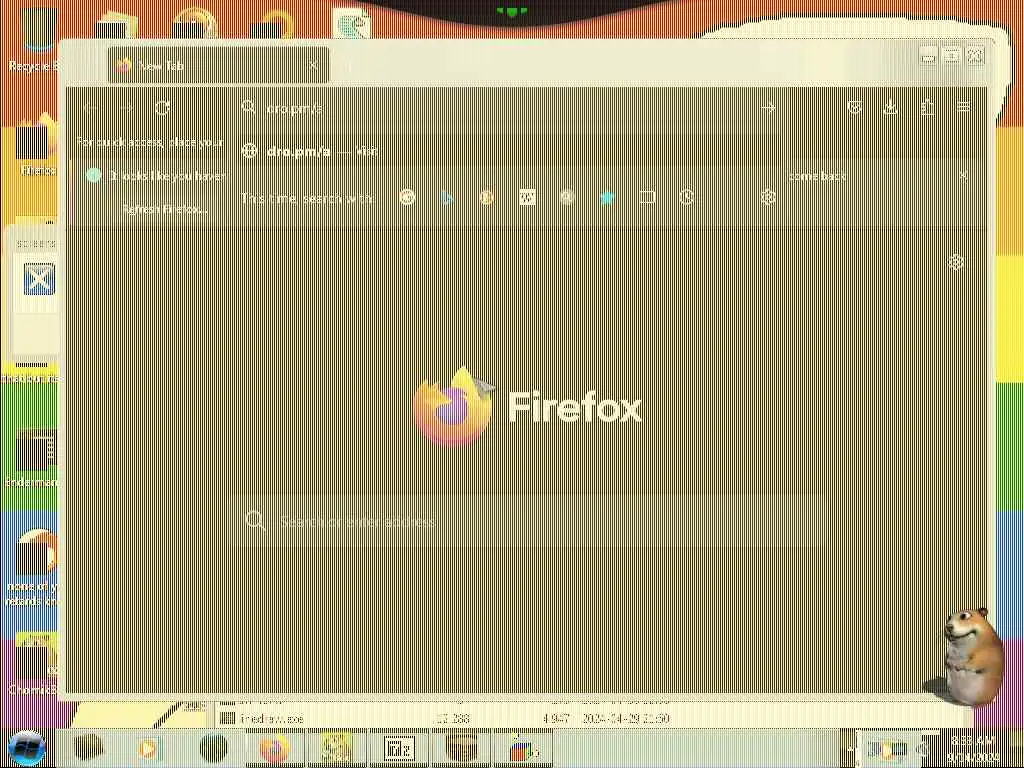
Task: Select the dro.pm/a visit suggestion
Action: tap(509, 152)
